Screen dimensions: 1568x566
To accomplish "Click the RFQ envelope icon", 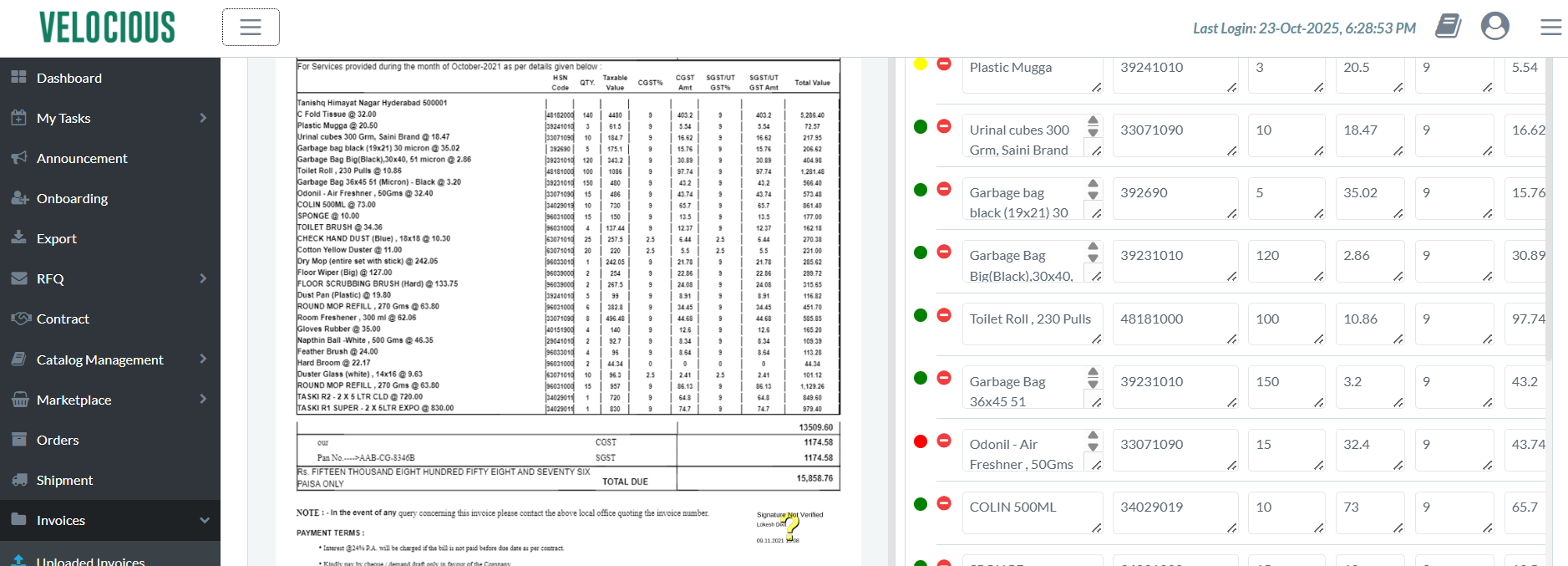I will coord(19,278).
